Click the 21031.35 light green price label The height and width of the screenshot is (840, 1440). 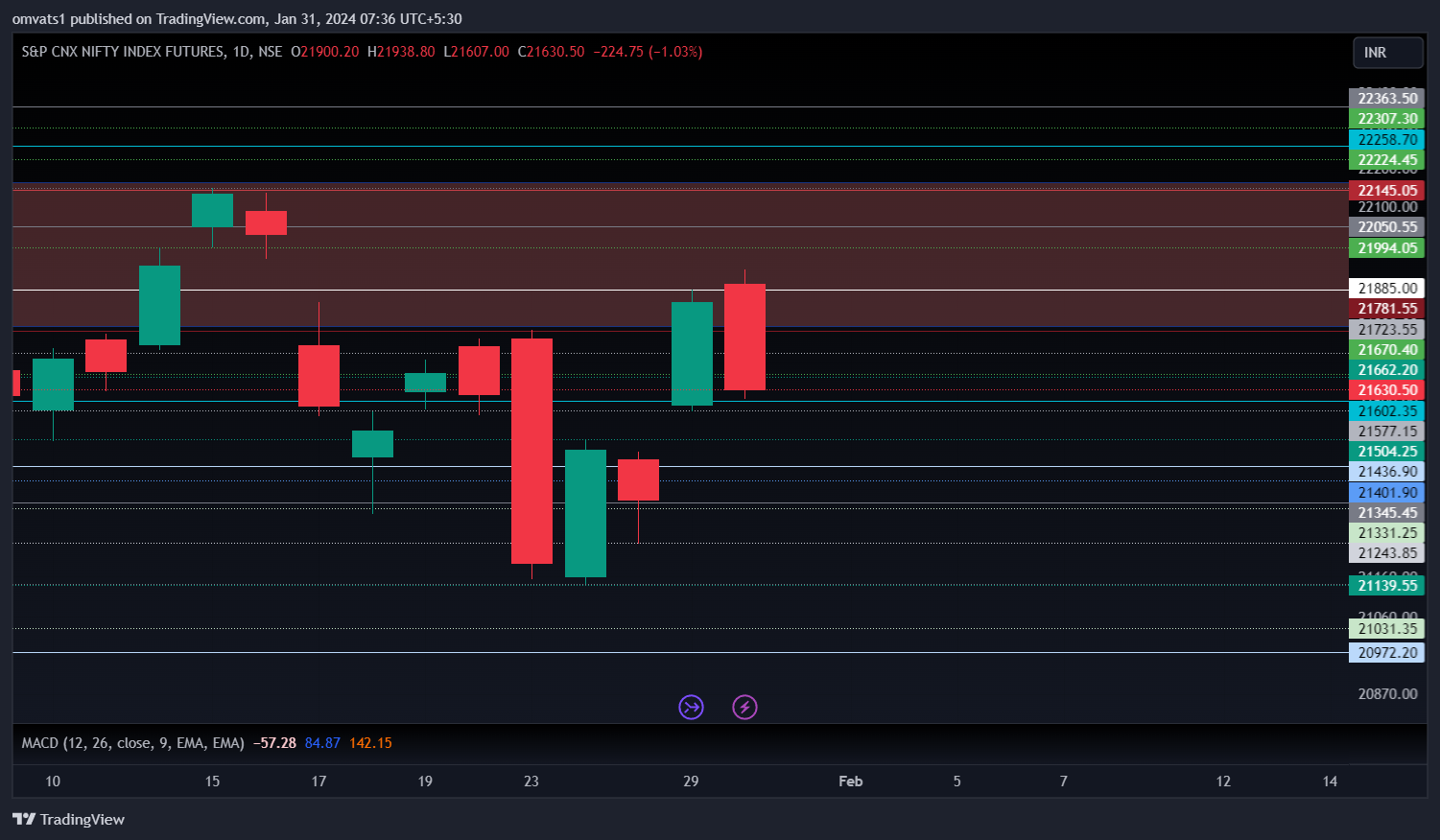1387,629
